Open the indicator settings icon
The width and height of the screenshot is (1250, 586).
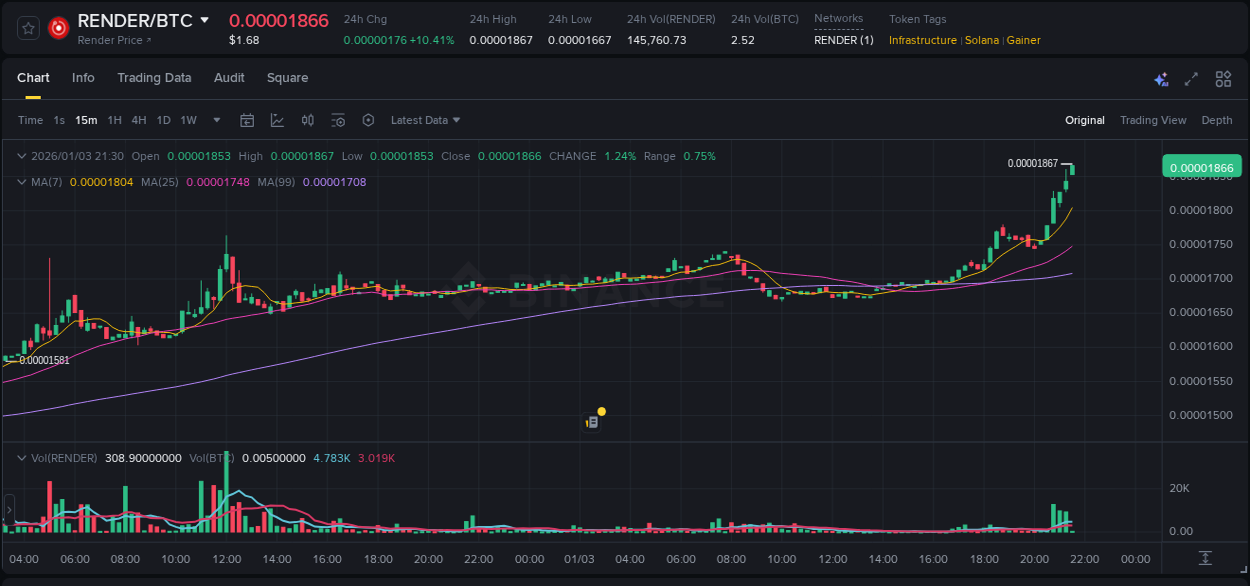[338, 119]
